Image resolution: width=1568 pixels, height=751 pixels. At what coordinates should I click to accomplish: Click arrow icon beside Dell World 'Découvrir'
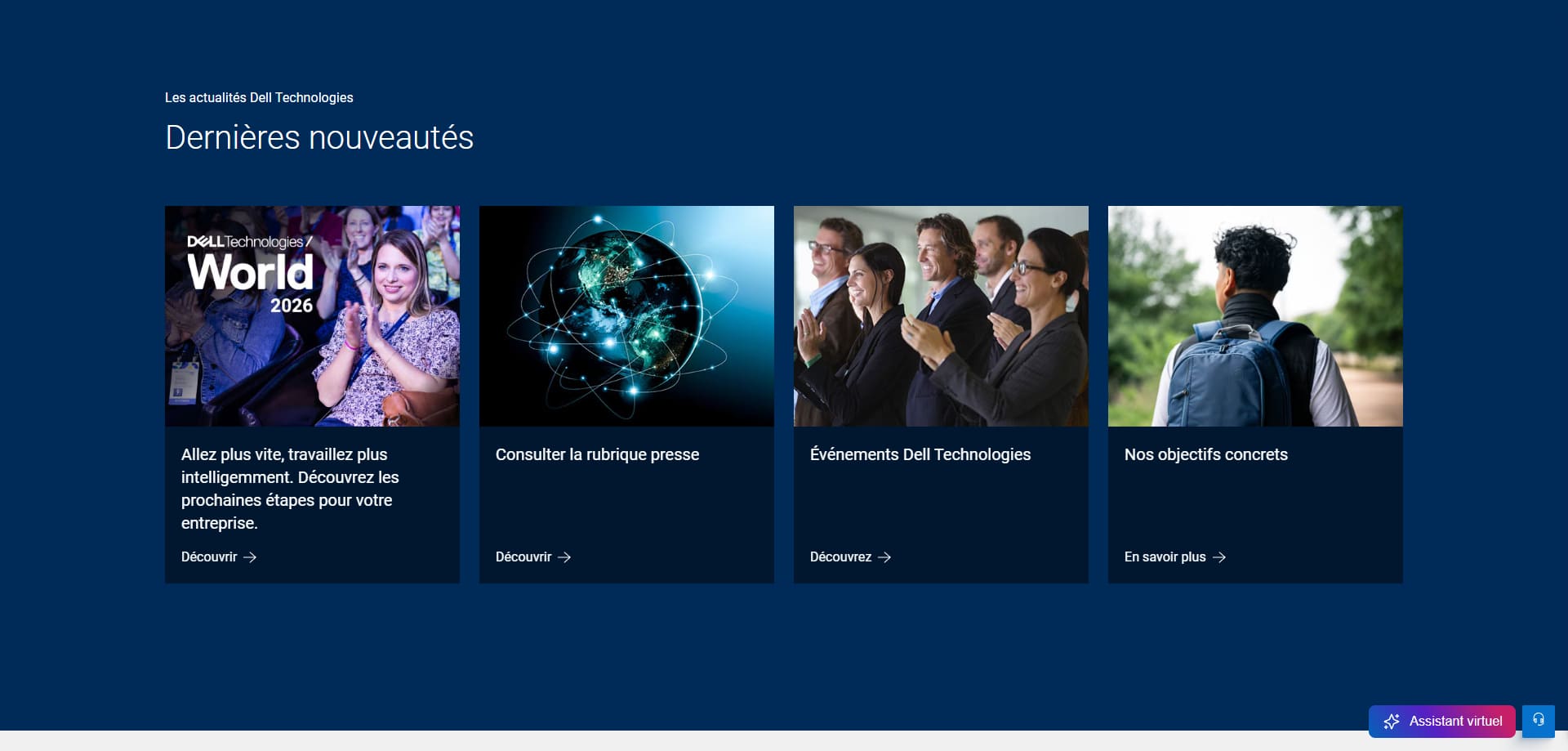250,557
